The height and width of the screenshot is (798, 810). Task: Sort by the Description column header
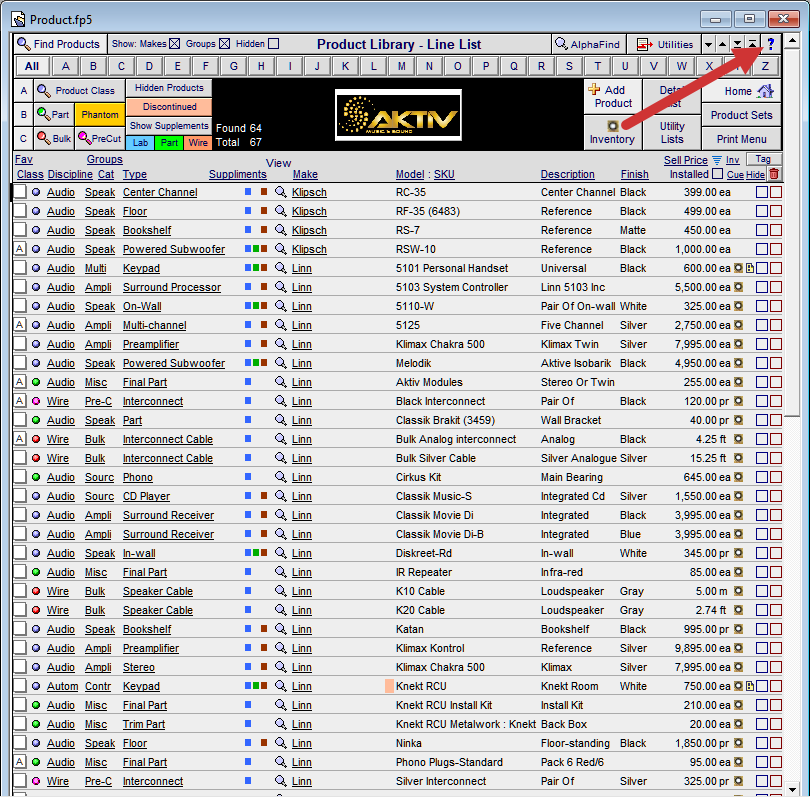567,175
